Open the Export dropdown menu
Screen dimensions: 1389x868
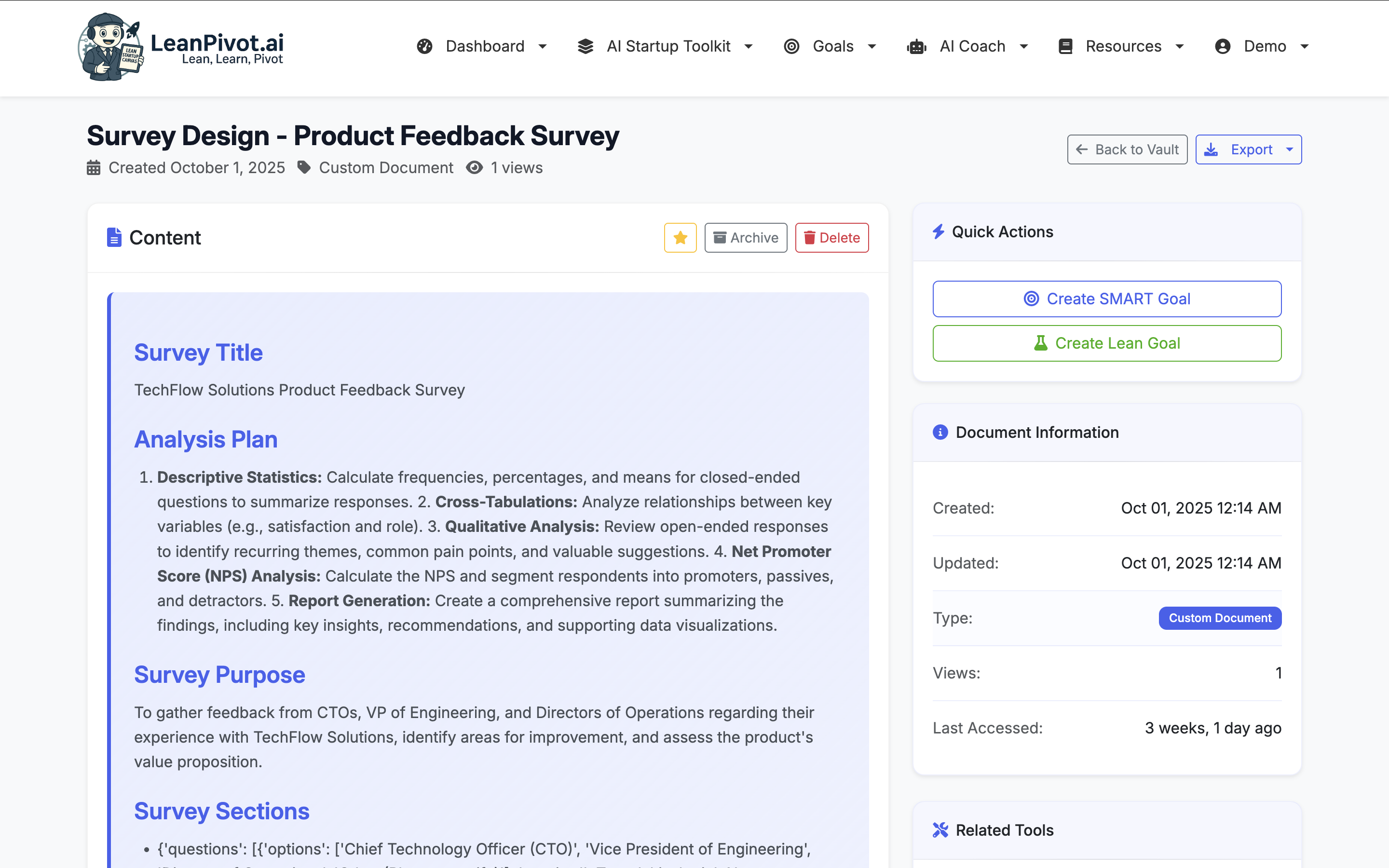pos(1249,149)
